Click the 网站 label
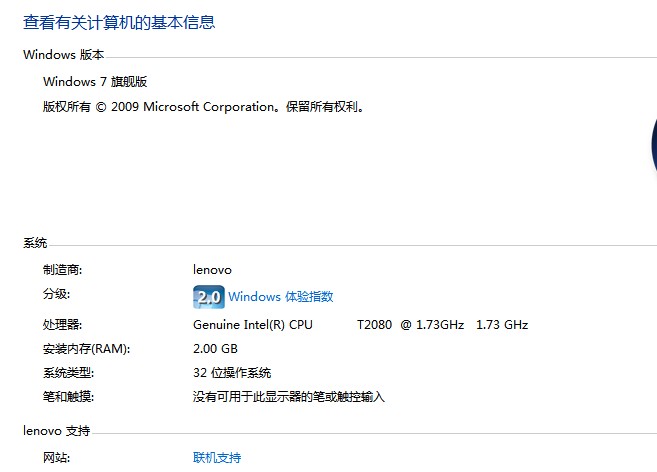This screenshot has width=657, height=472. point(56,457)
